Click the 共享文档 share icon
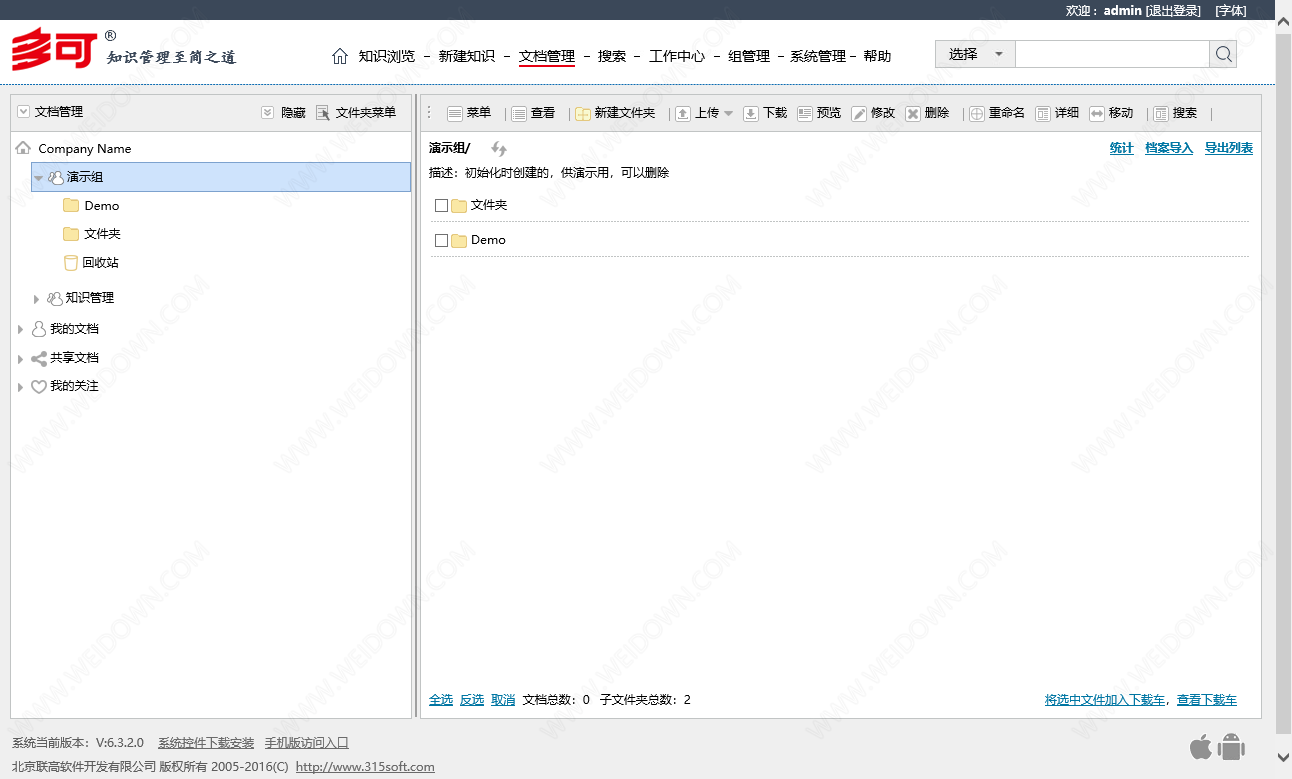The height and width of the screenshot is (779, 1292). 39,358
